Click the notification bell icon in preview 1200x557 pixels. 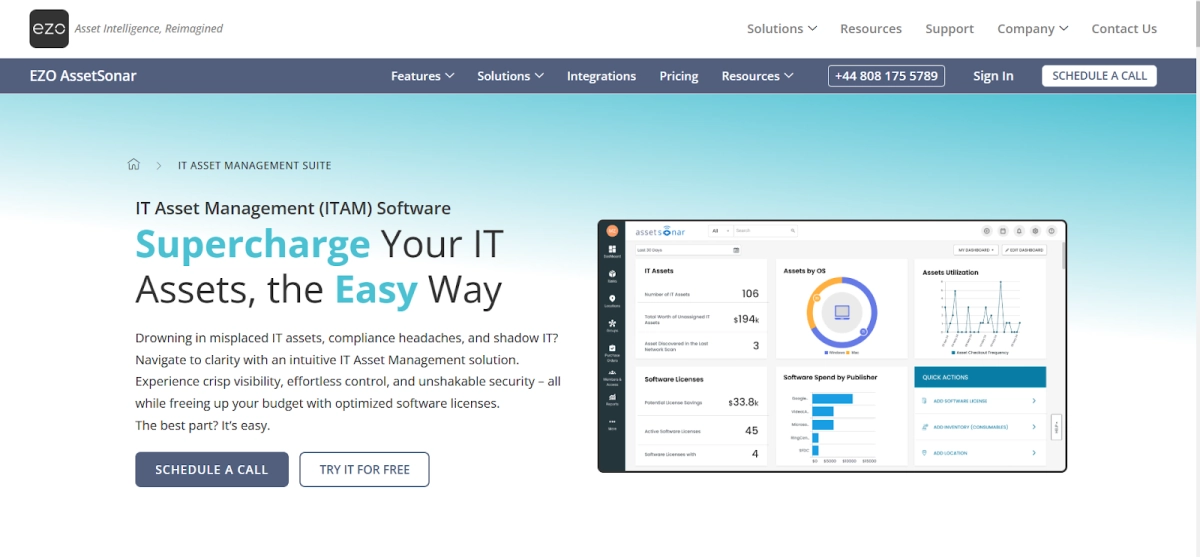coord(1019,230)
